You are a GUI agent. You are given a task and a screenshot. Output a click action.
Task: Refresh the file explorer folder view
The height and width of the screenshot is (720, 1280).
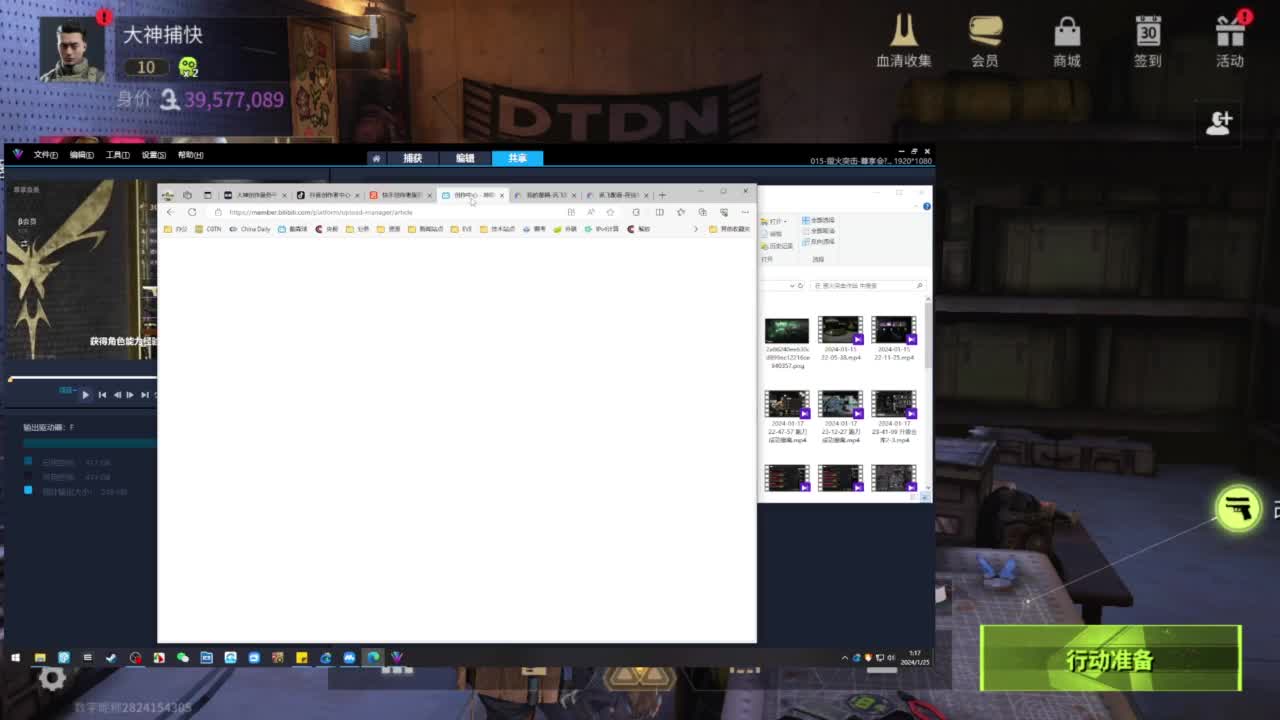click(801, 285)
